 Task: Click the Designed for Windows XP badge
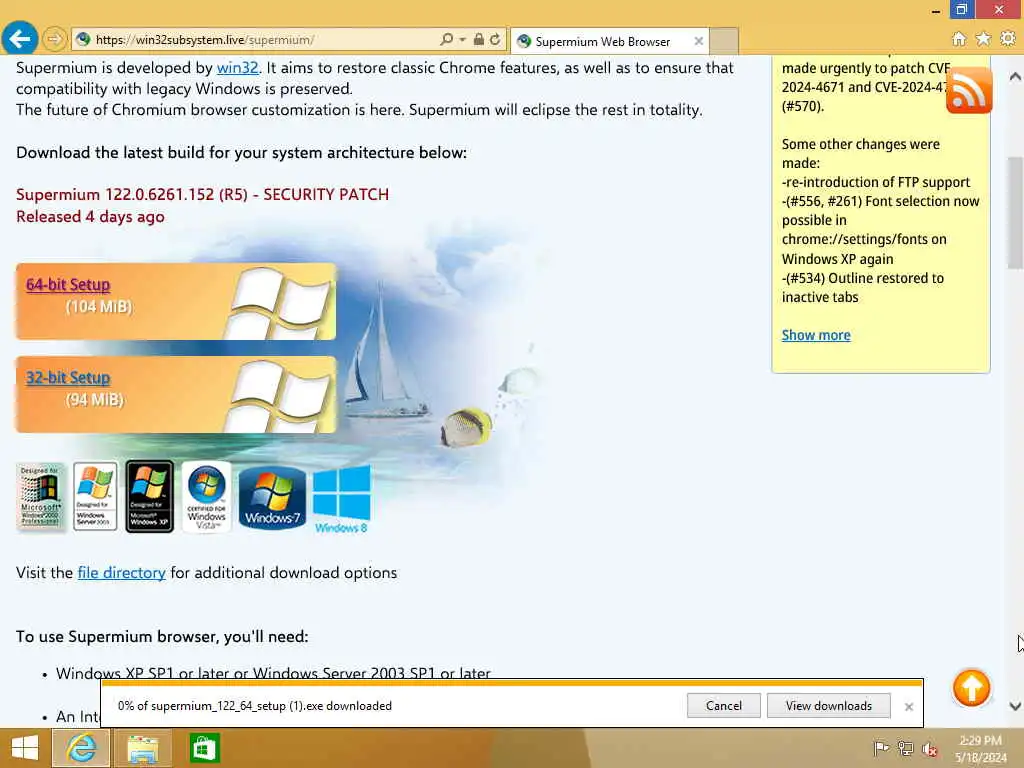(x=150, y=496)
